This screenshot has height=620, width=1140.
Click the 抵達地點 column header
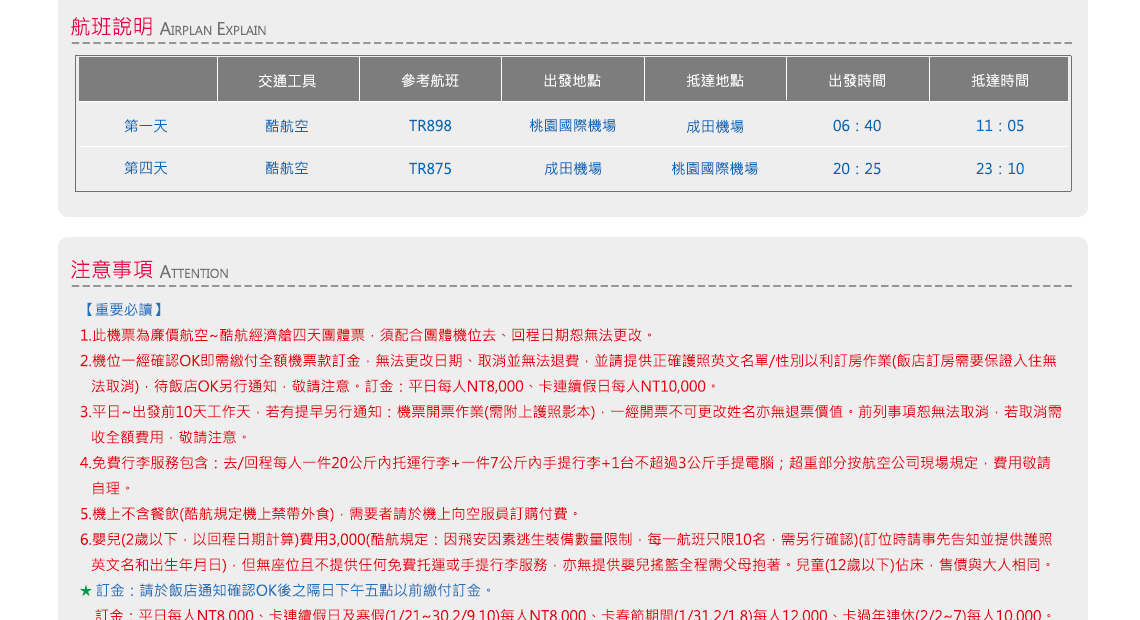pyautogui.click(x=715, y=81)
